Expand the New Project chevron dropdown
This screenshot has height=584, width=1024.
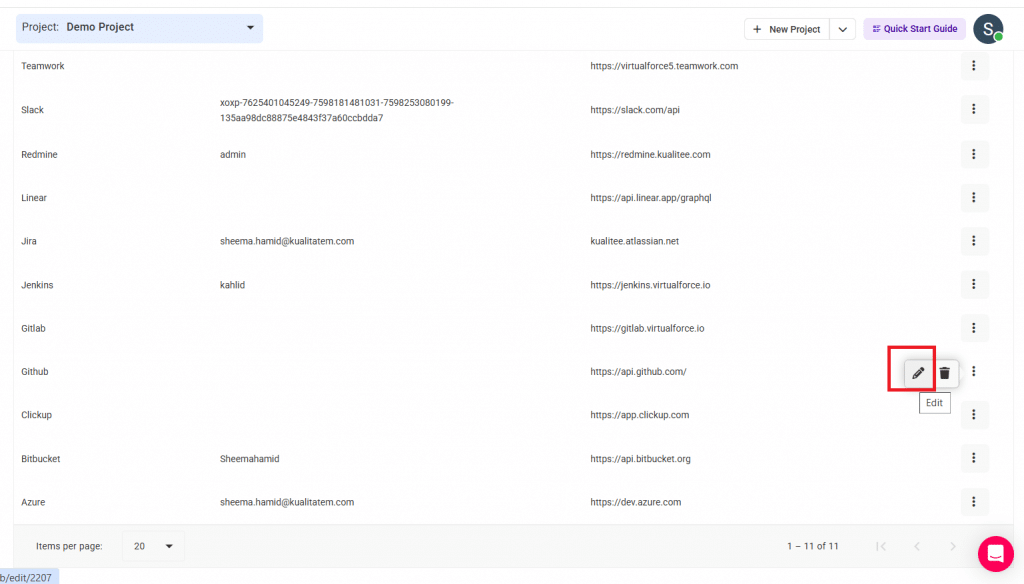842,29
